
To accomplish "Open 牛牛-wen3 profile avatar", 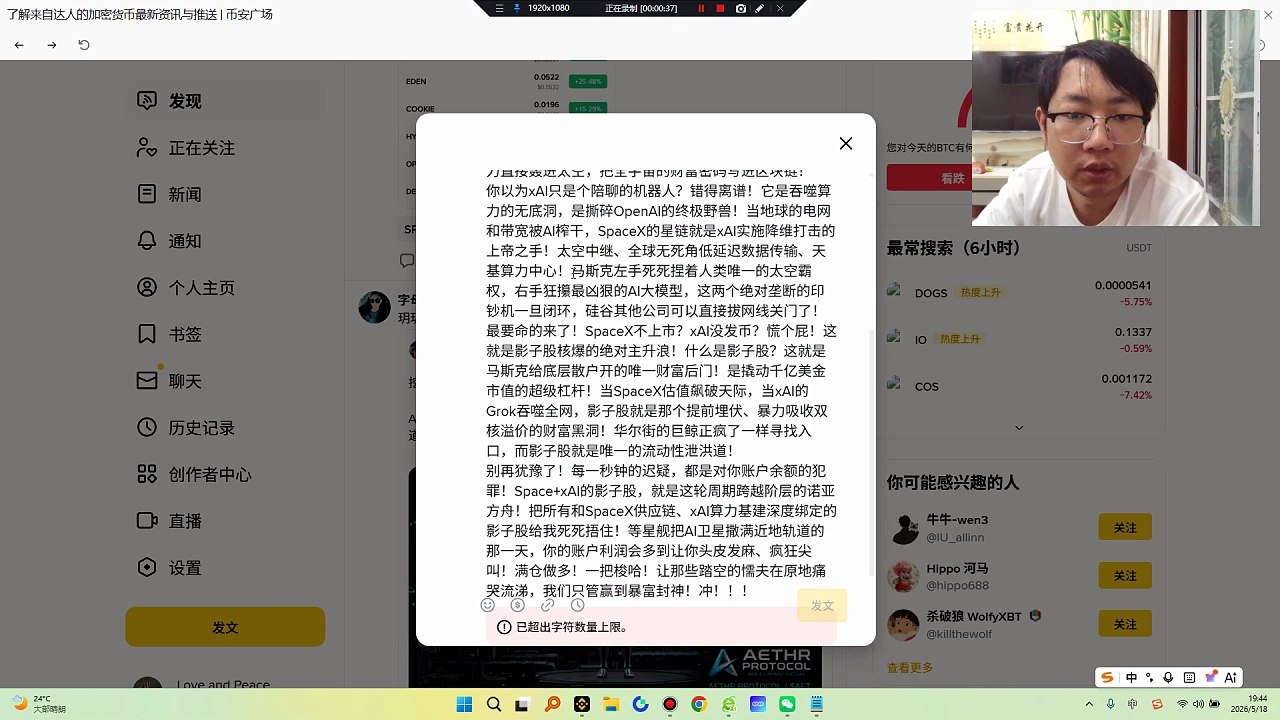I will [904, 528].
